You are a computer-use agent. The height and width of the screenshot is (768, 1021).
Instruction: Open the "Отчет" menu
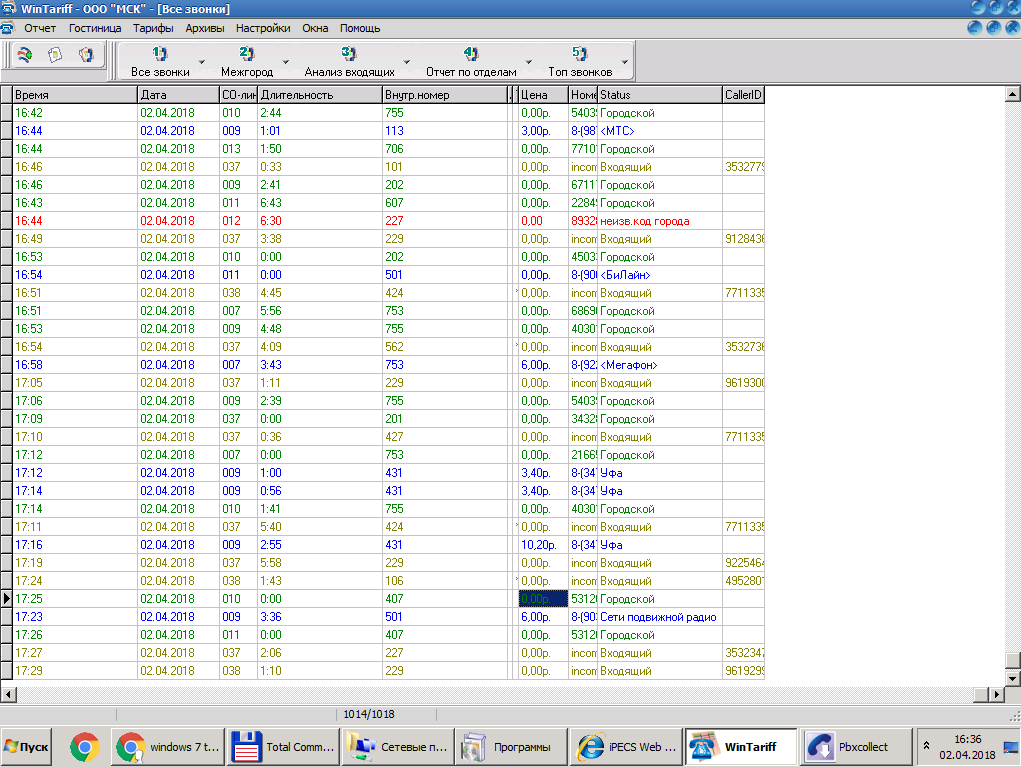pos(40,28)
